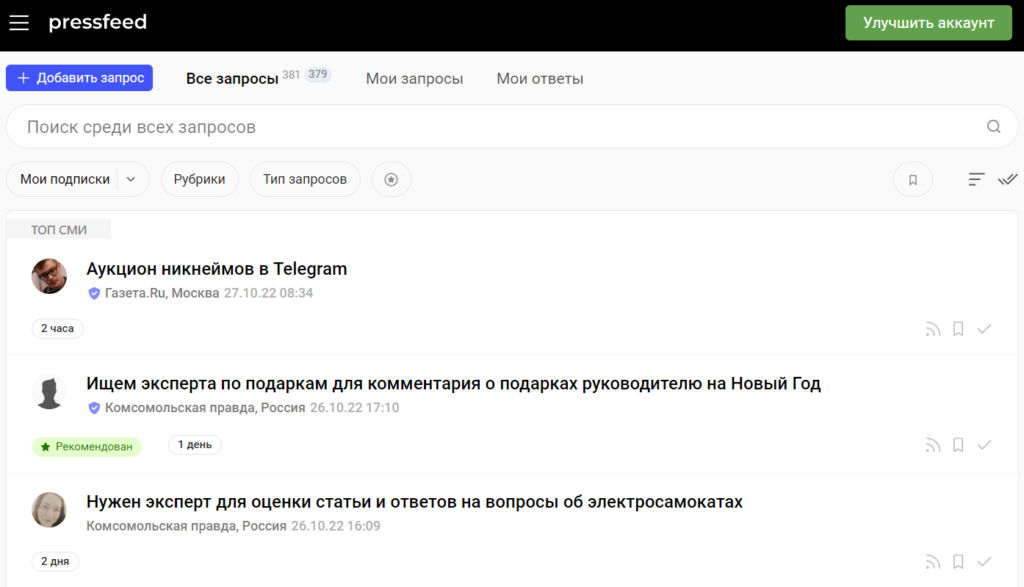Click the search magnifier icon
Viewport: 1024px width, 587px height.
point(993,127)
